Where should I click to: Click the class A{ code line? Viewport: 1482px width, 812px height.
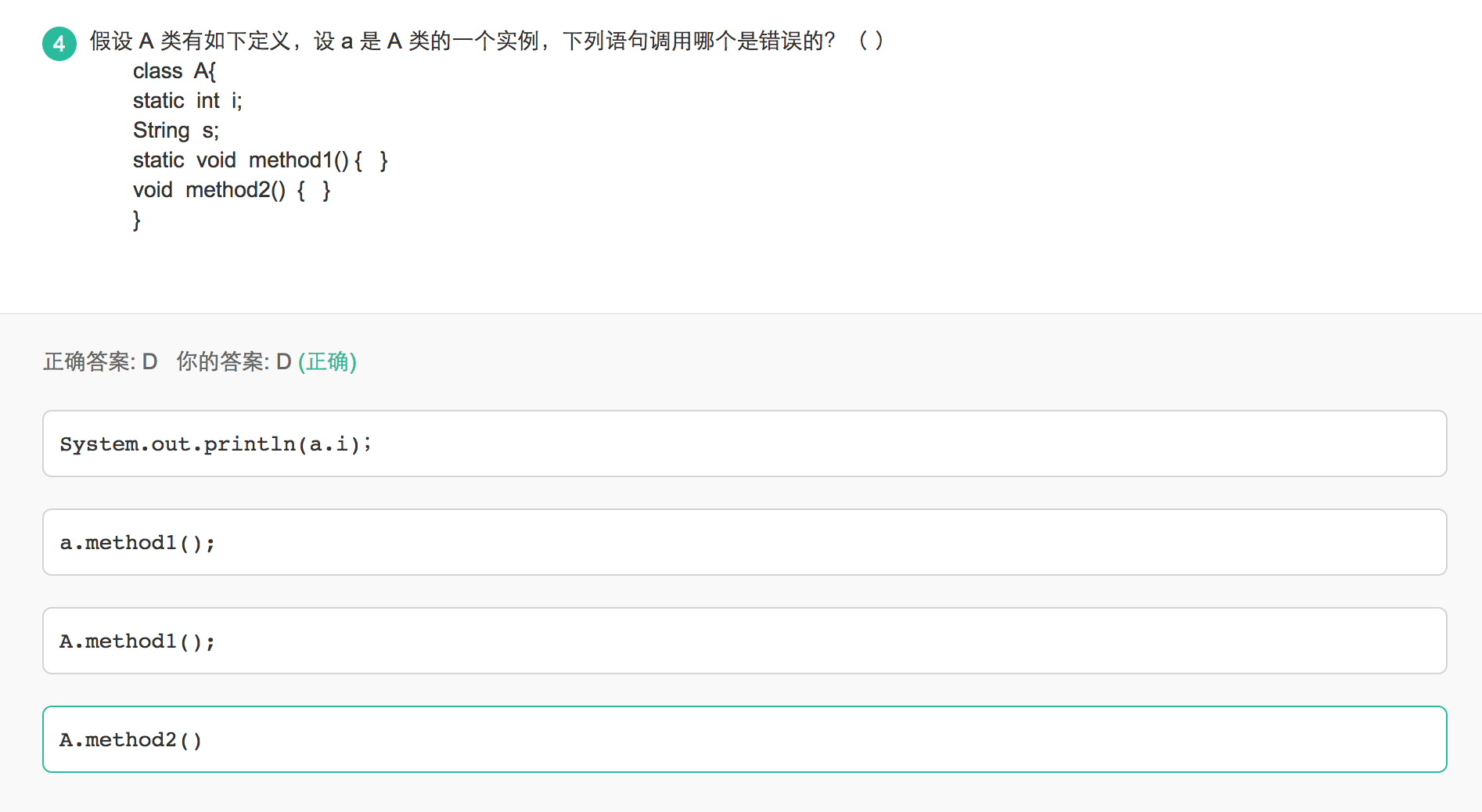click(x=174, y=71)
